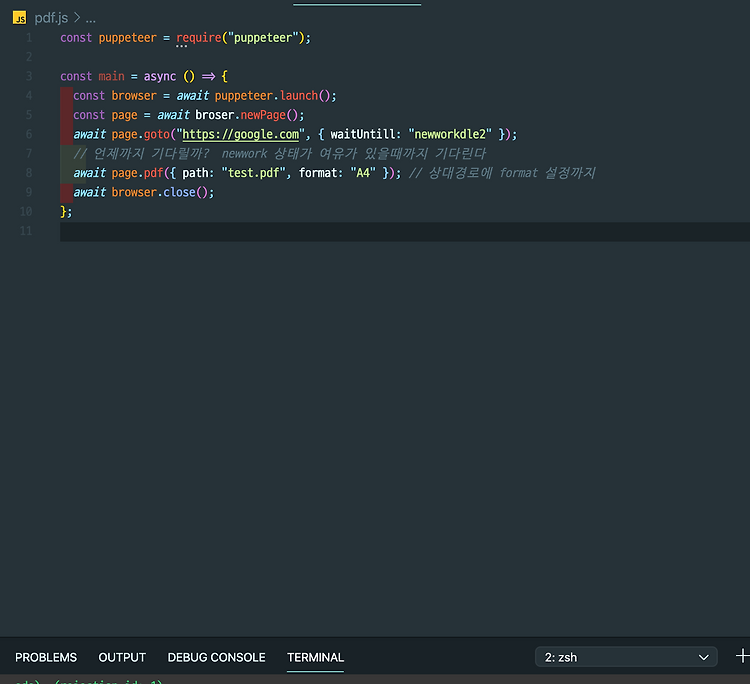Screen dimensions: 750x684
Task: Click the red indent marker on line 4
Action: click(66, 96)
